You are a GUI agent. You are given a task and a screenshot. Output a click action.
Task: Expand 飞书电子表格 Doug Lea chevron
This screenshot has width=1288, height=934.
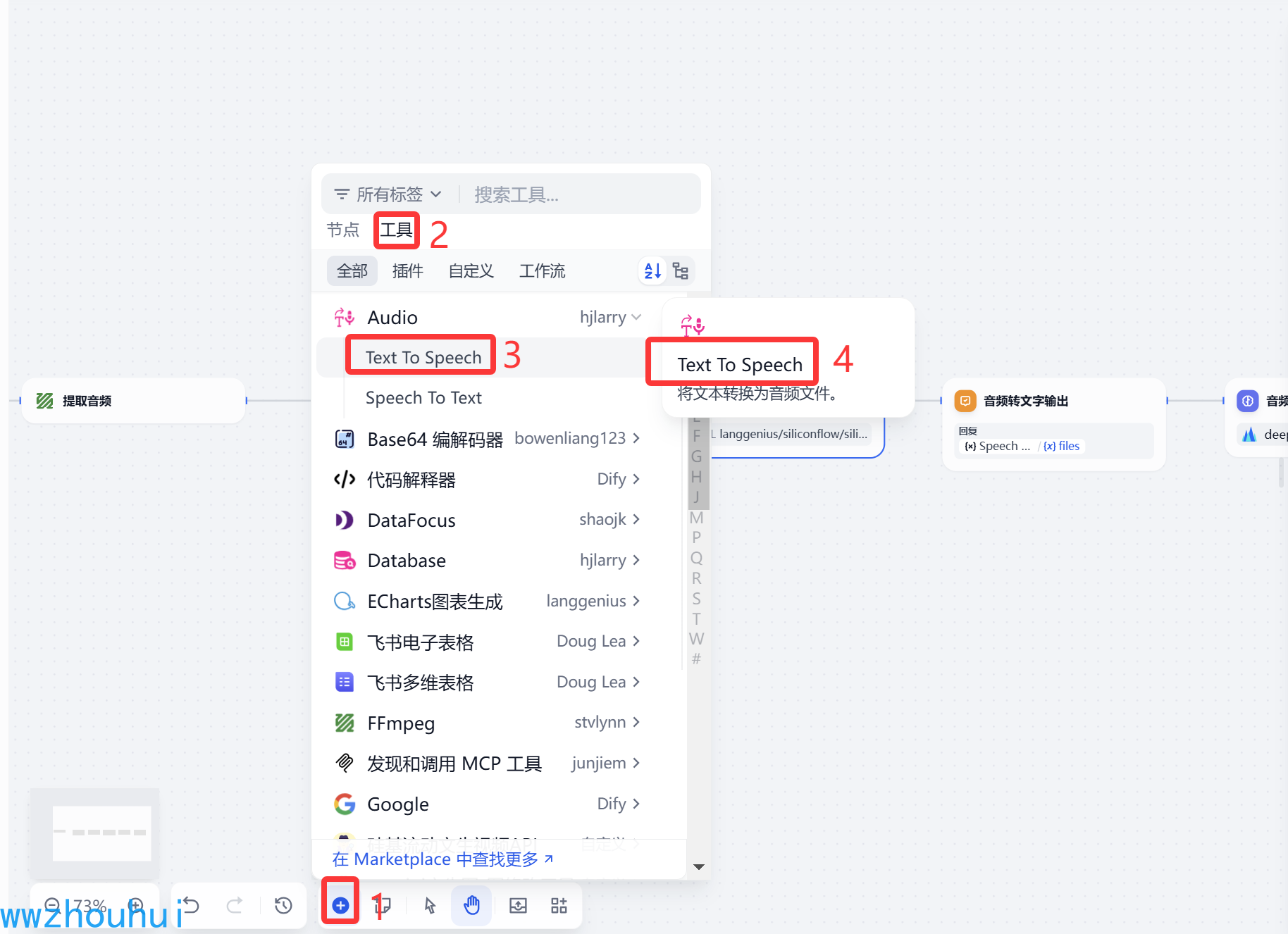(x=636, y=641)
